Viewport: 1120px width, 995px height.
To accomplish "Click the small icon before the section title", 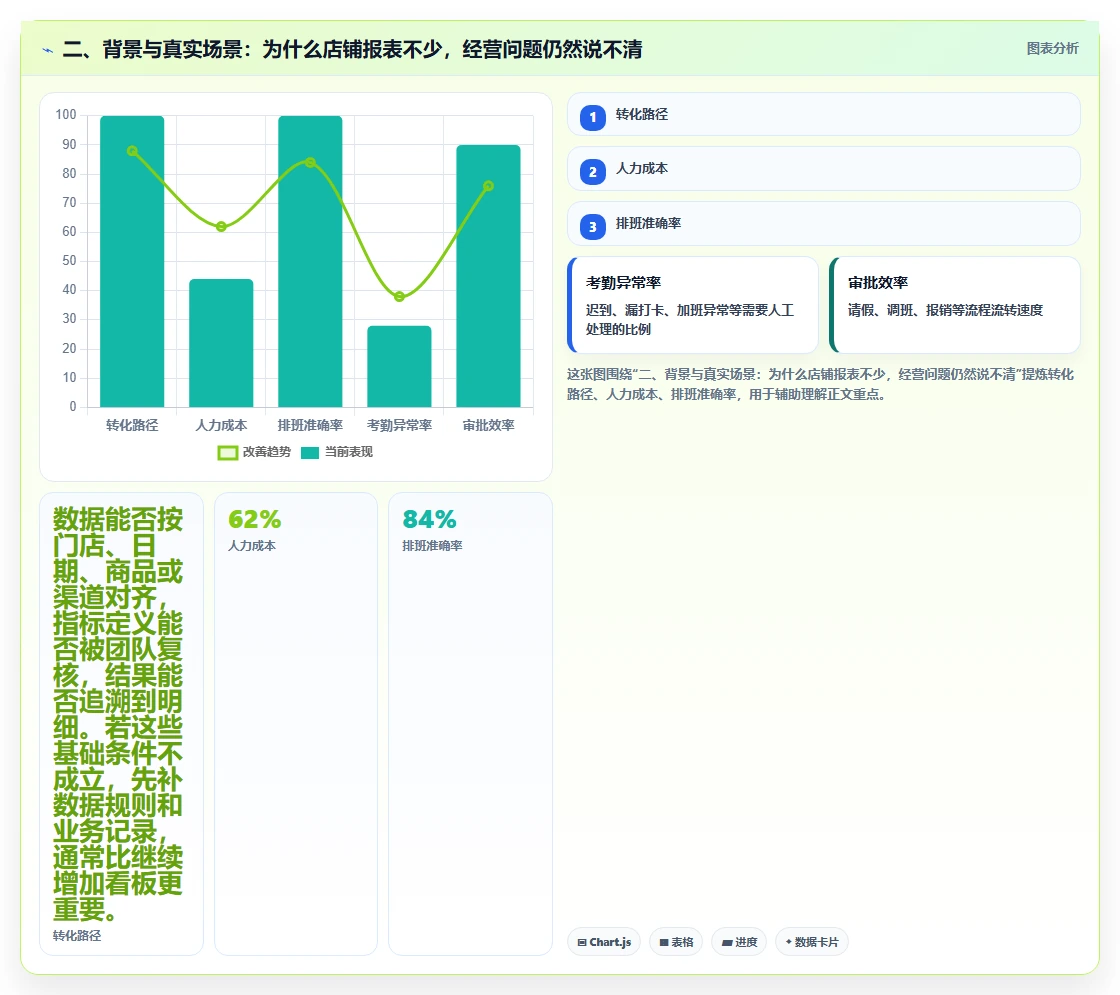I will pyautogui.click(x=48, y=50).
